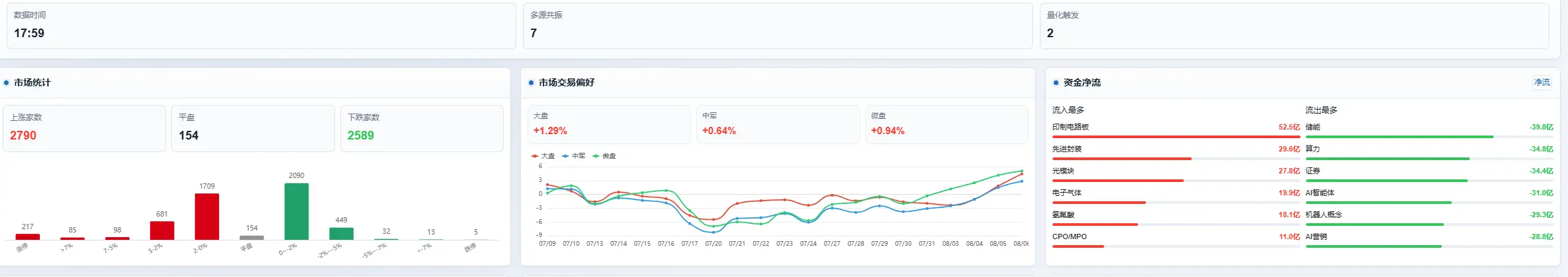
Task: Click the 市场统计 panel title
Action: coord(32,82)
